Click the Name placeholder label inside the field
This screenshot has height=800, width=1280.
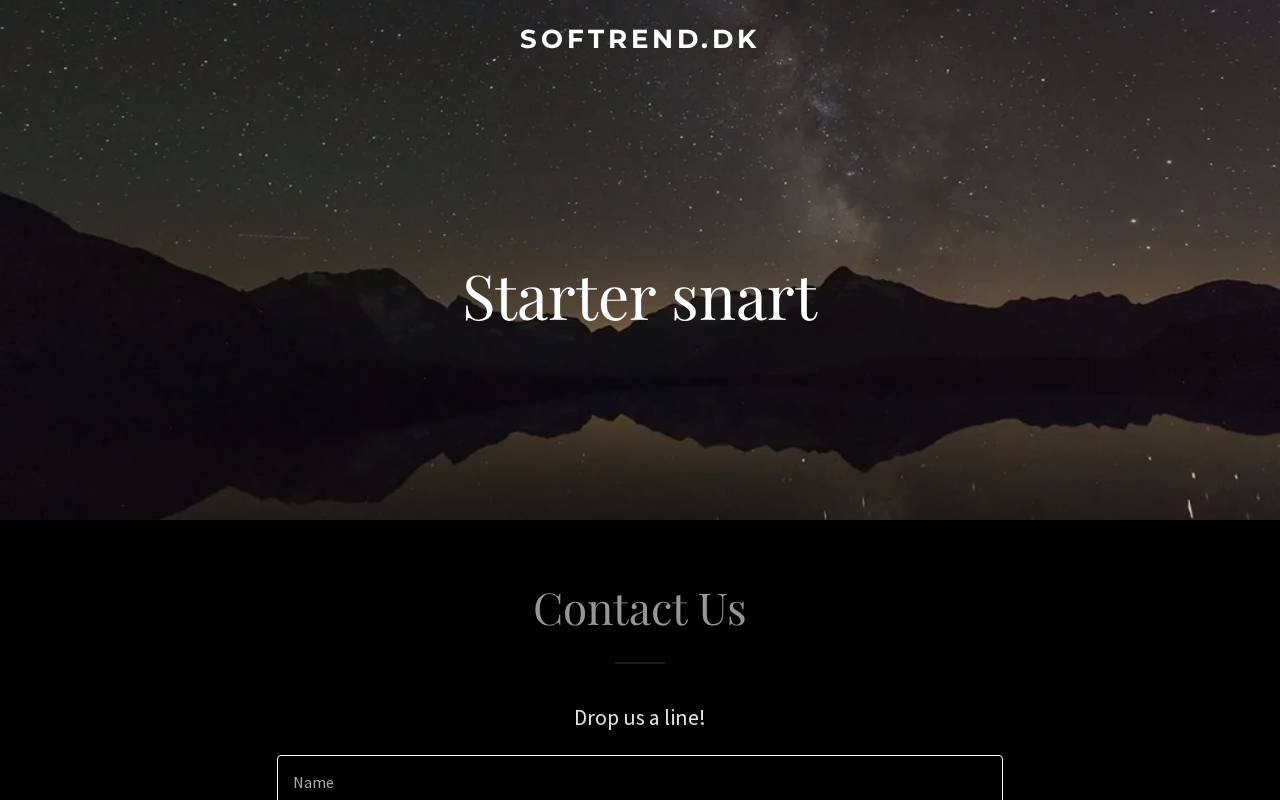click(x=313, y=782)
